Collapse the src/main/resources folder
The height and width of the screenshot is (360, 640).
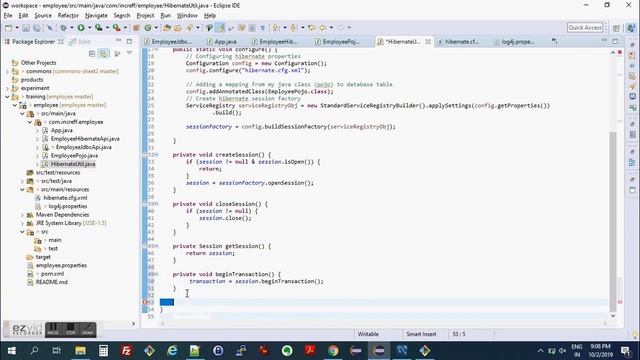point(22,189)
